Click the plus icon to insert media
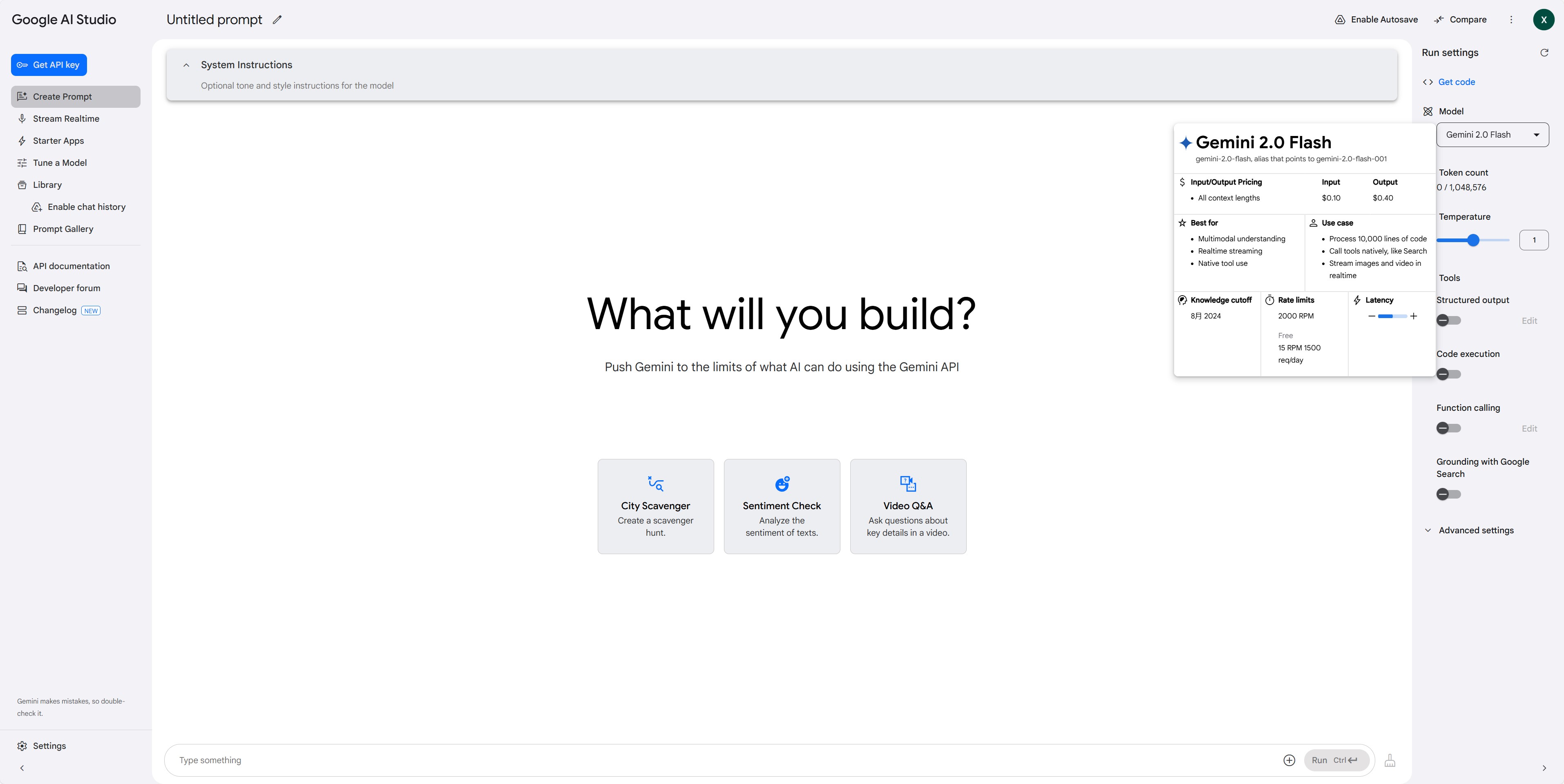Image resolution: width=1564 pixels, height=784 pixels. click(x=1289, y=760)
